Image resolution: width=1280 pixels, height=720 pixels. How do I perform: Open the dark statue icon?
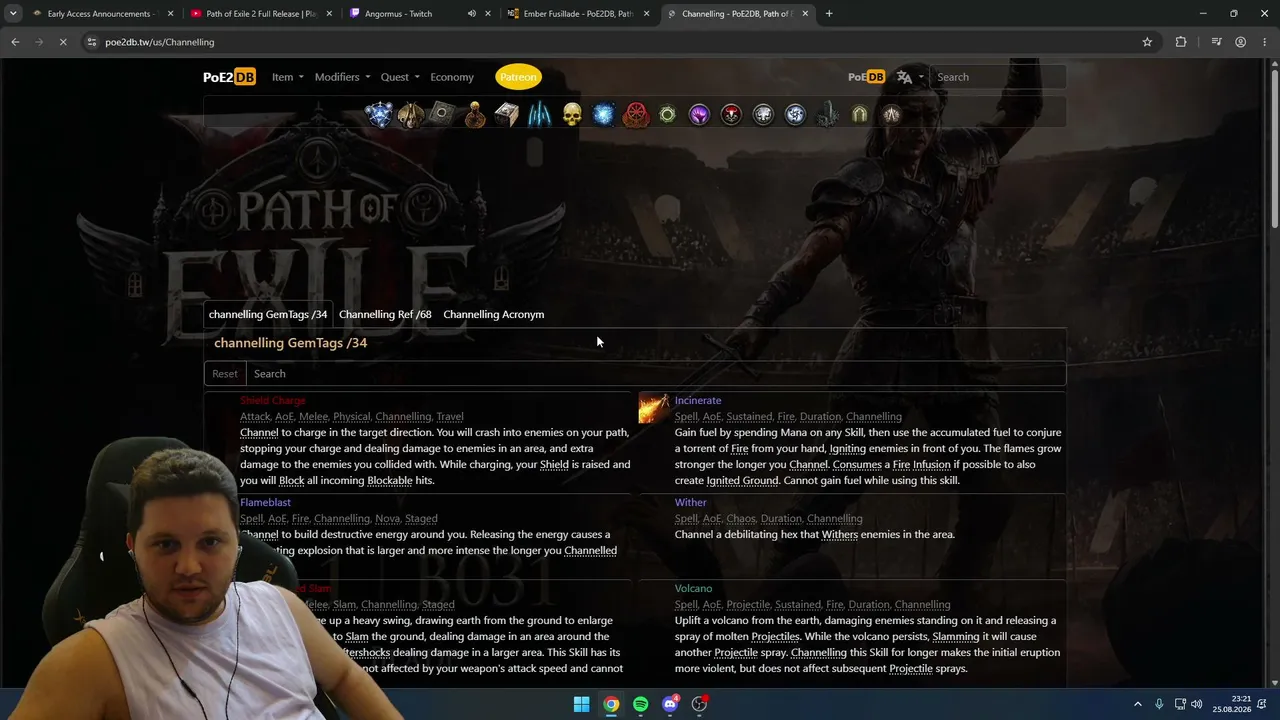pos(827,115)
